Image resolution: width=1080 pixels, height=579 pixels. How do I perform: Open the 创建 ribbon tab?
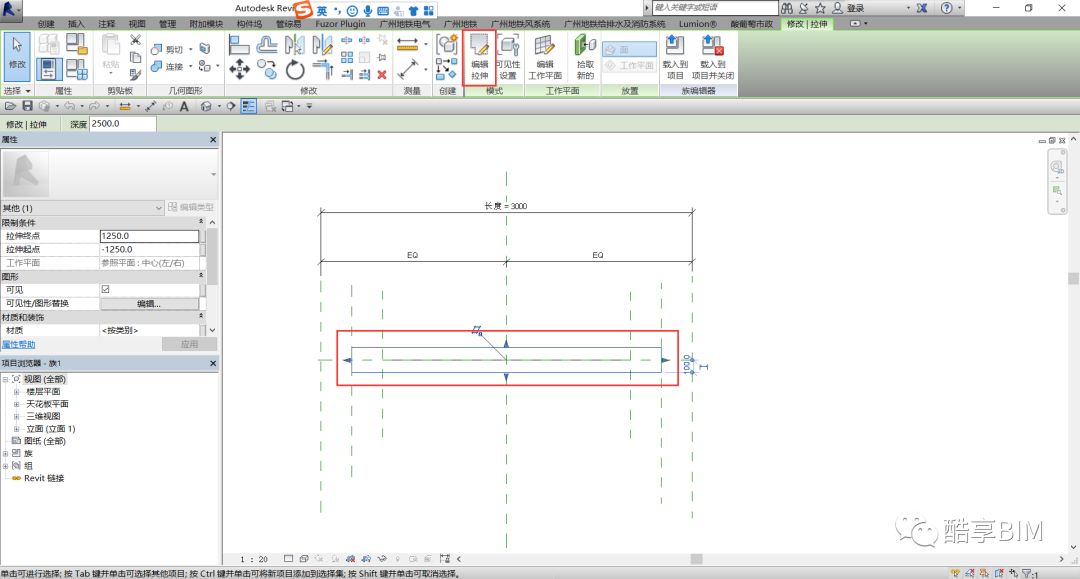coord(46,23)
